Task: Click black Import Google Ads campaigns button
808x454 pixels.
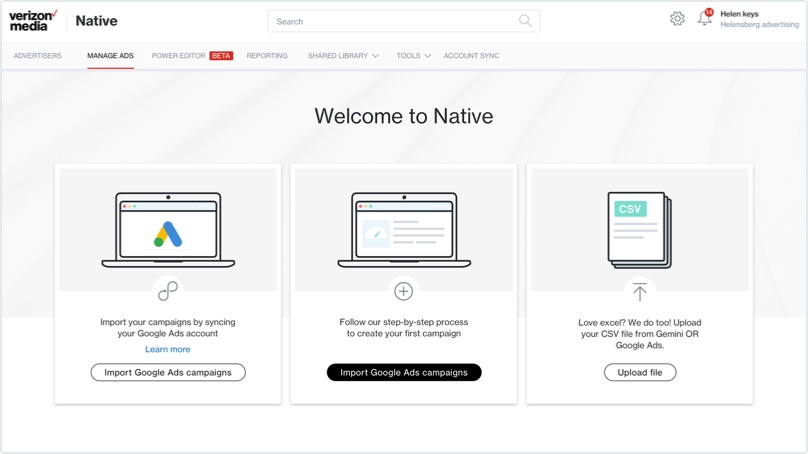Action: 404,372
